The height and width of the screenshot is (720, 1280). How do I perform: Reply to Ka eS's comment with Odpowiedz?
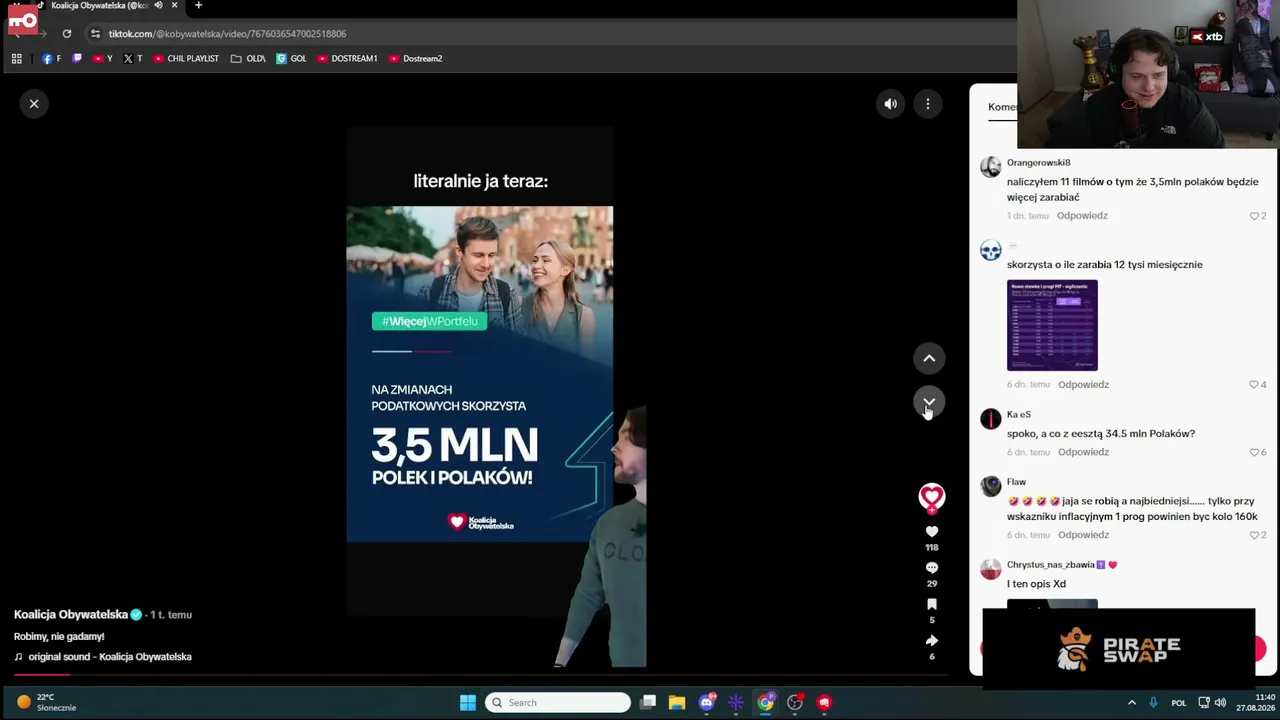tap(1083, 452)
